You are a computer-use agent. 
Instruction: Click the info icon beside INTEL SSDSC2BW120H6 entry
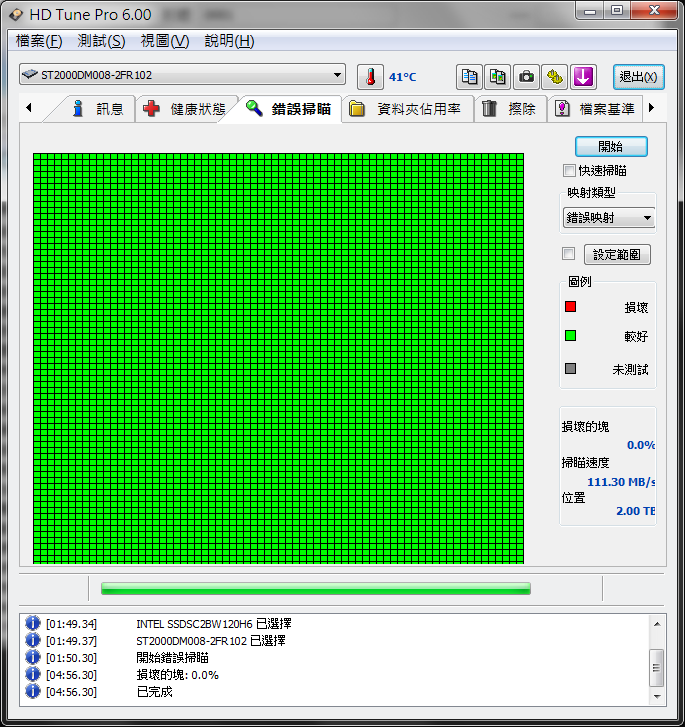tap(32, 623)
